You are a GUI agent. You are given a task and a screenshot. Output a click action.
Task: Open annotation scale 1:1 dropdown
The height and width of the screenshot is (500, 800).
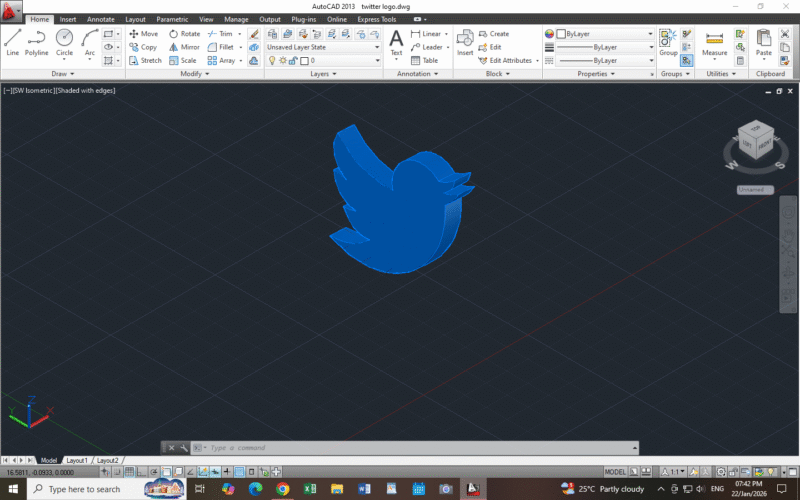click(x=674, y=472)
